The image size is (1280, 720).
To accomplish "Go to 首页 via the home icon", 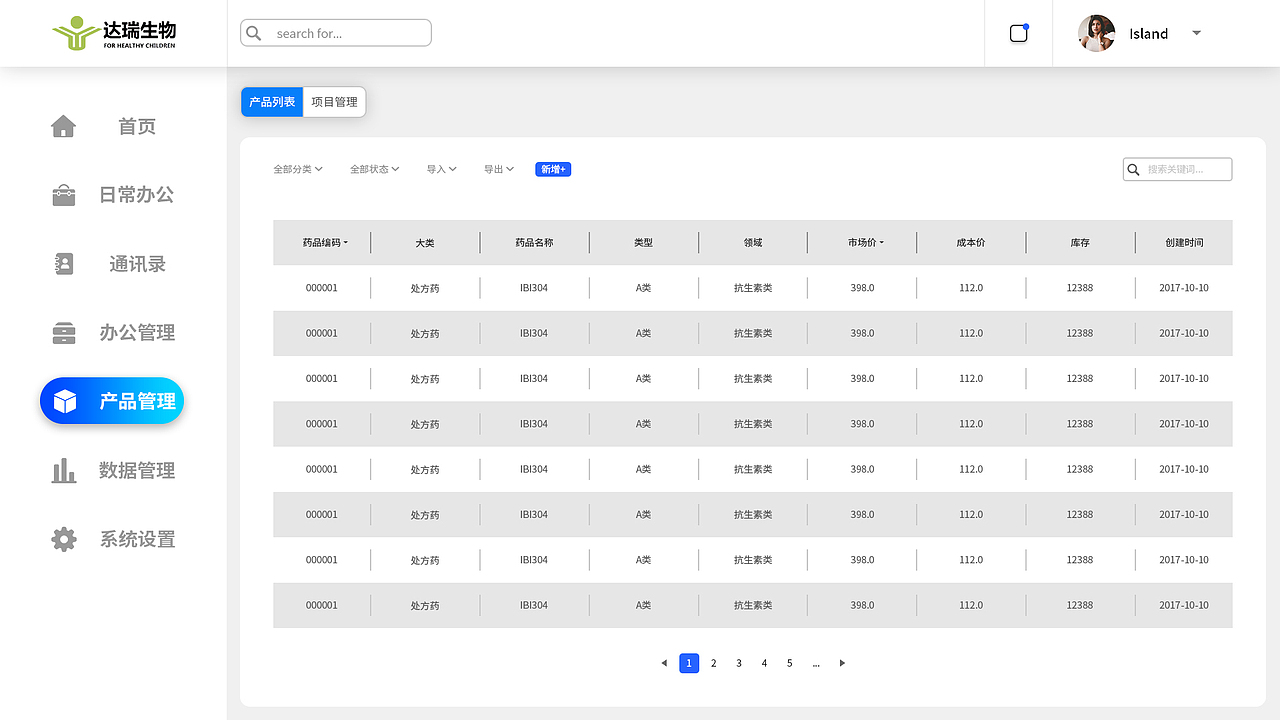I will (x=63, y=126).
